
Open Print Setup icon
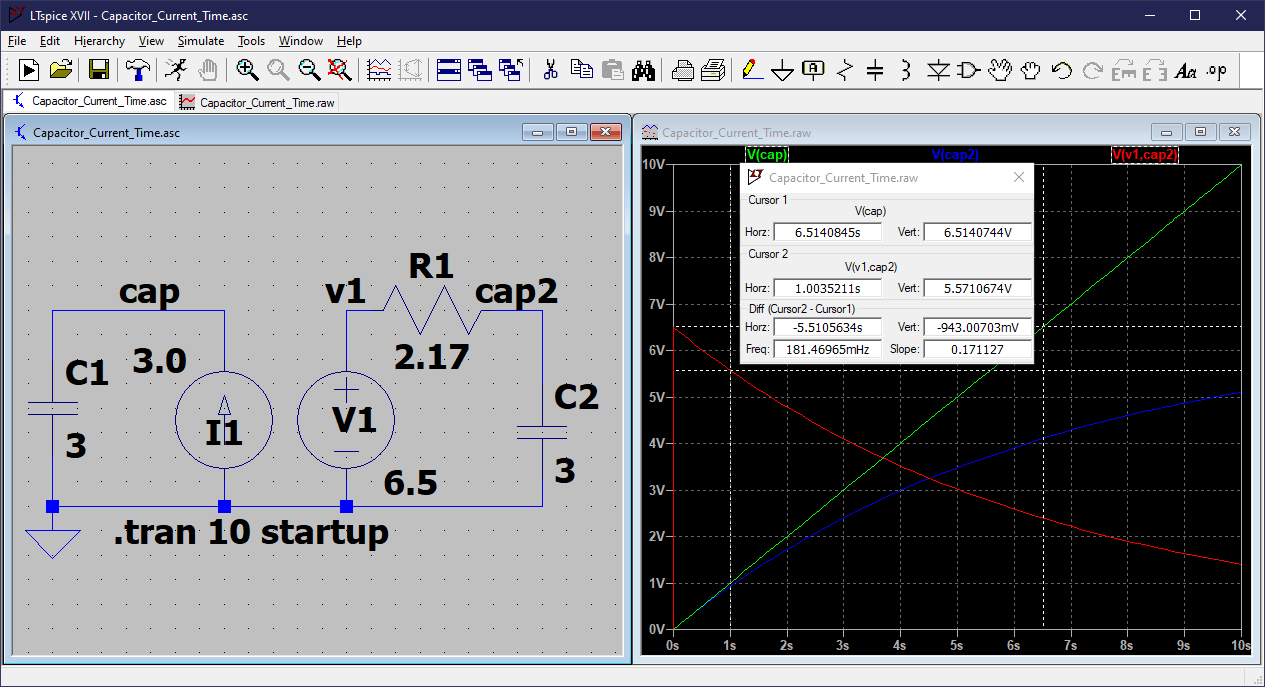[682, 70]
